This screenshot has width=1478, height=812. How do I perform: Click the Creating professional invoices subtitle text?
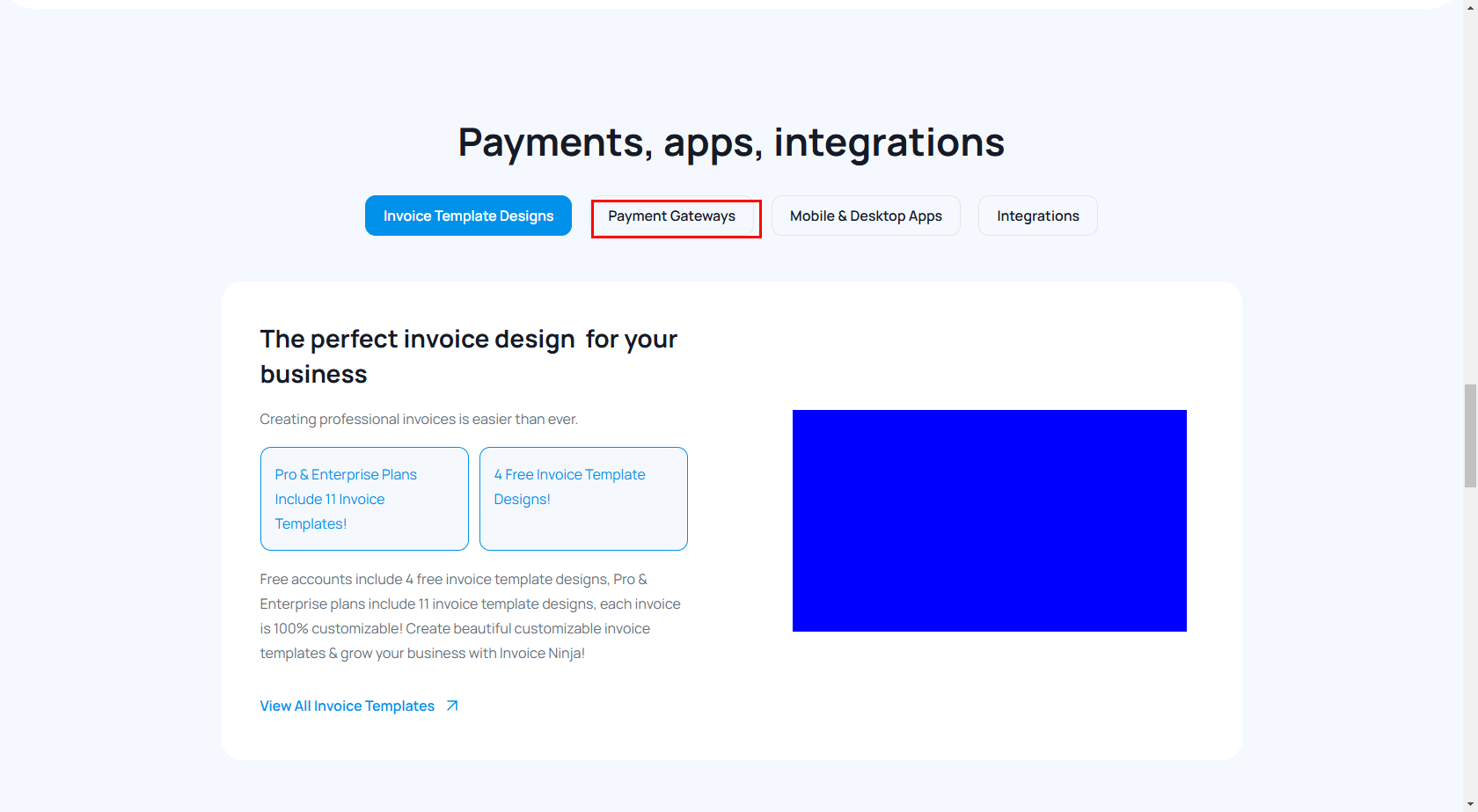419,419
